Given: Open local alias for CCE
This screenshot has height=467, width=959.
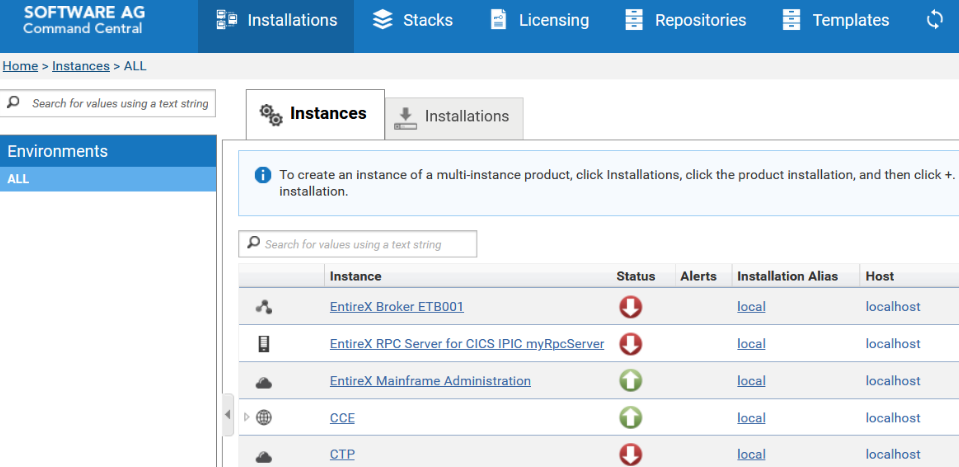Looking at the screenshot, I should click(x=751, y=418).
